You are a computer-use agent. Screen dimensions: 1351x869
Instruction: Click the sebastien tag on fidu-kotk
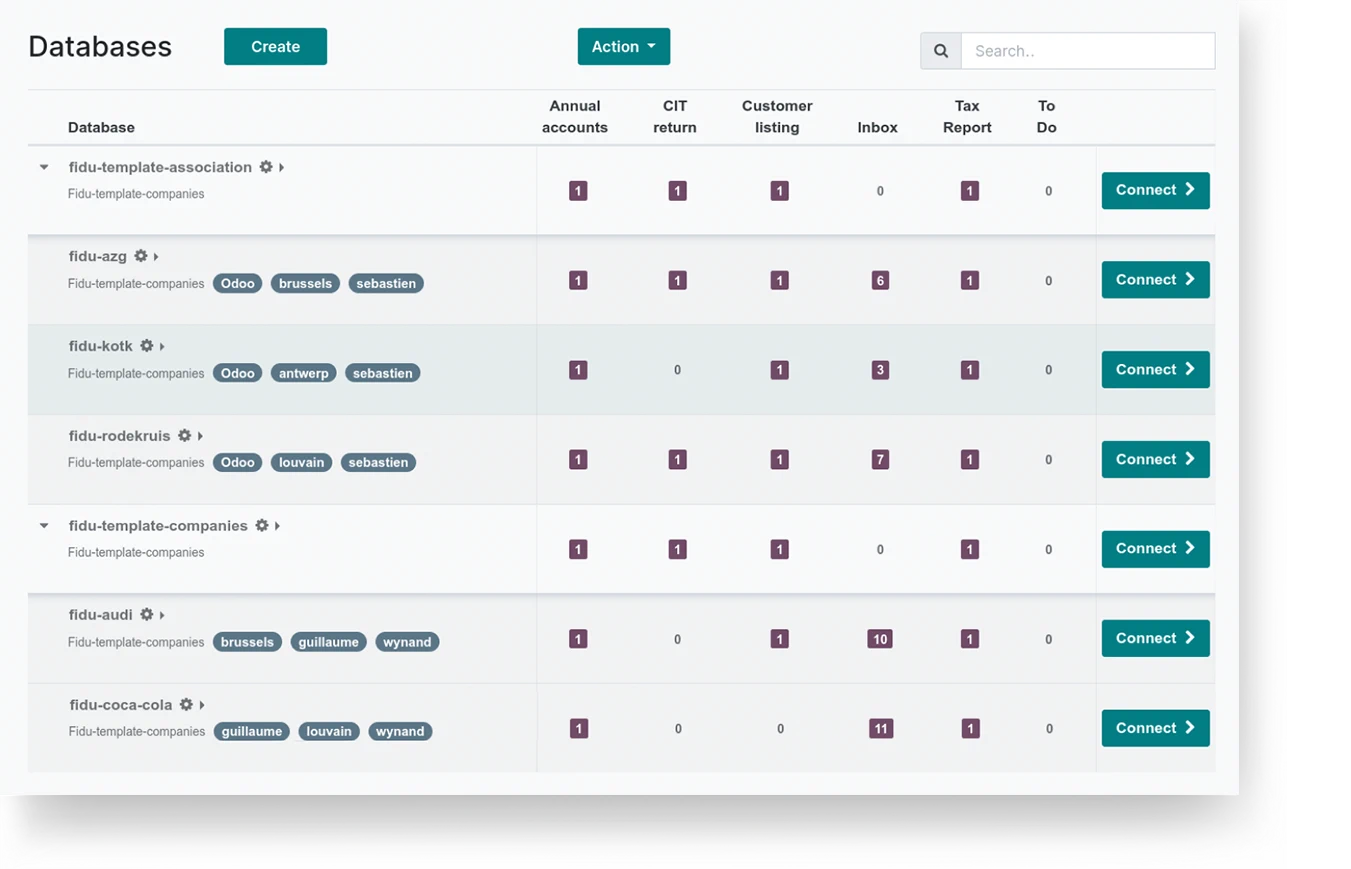[384, 373]
